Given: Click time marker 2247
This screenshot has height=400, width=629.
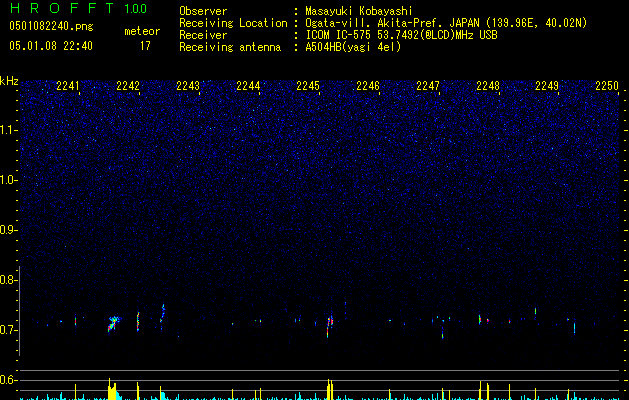Looking at the screenshot, I should click(428, 86).
